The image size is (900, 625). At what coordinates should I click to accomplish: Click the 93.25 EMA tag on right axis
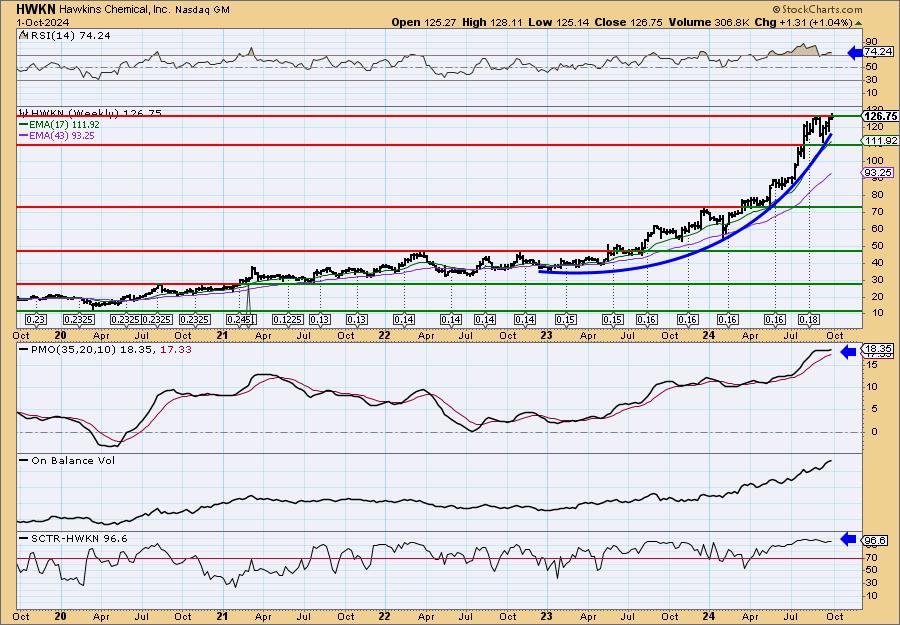878,173
